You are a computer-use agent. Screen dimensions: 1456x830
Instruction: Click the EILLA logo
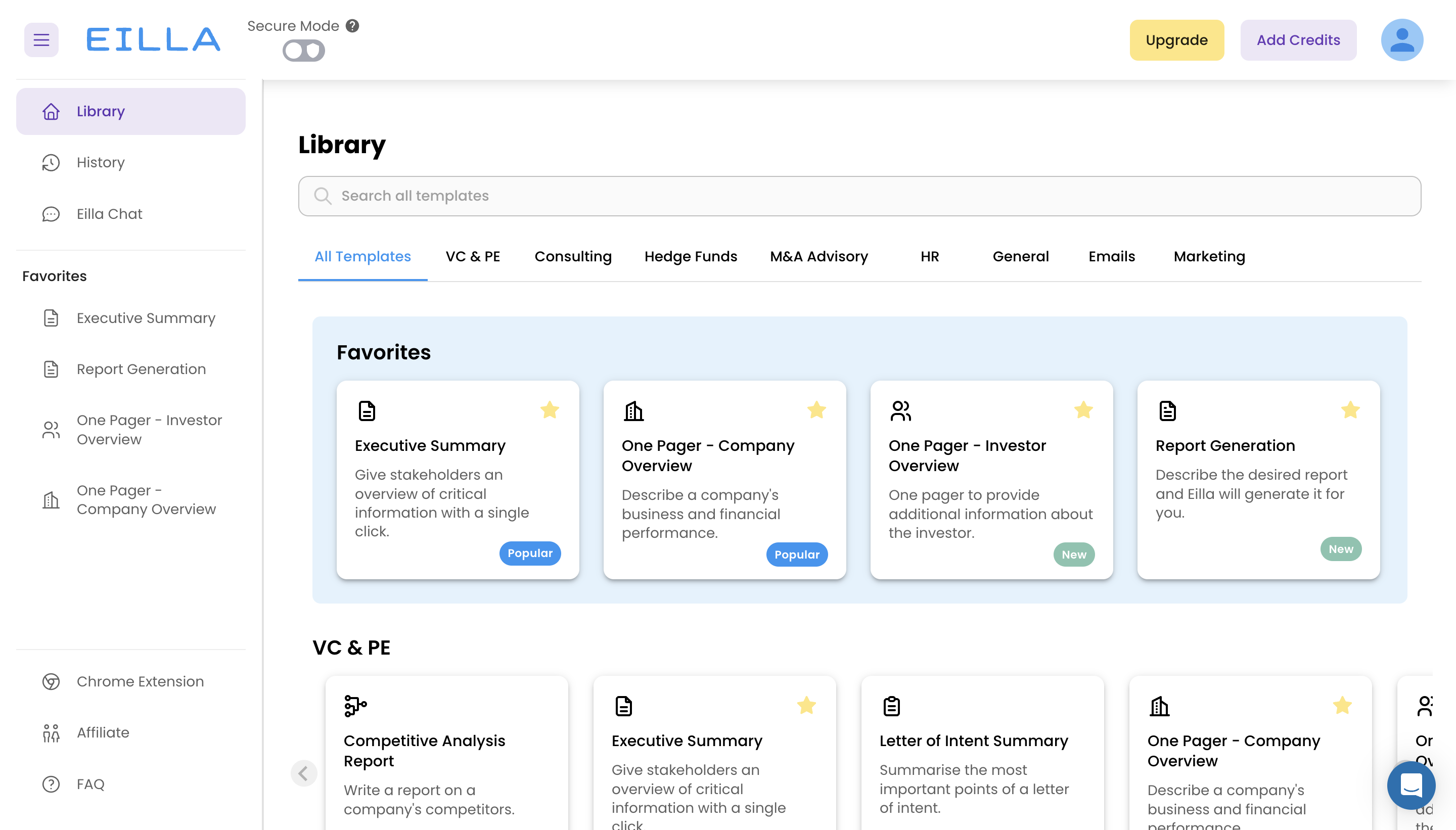click(153, 40)
